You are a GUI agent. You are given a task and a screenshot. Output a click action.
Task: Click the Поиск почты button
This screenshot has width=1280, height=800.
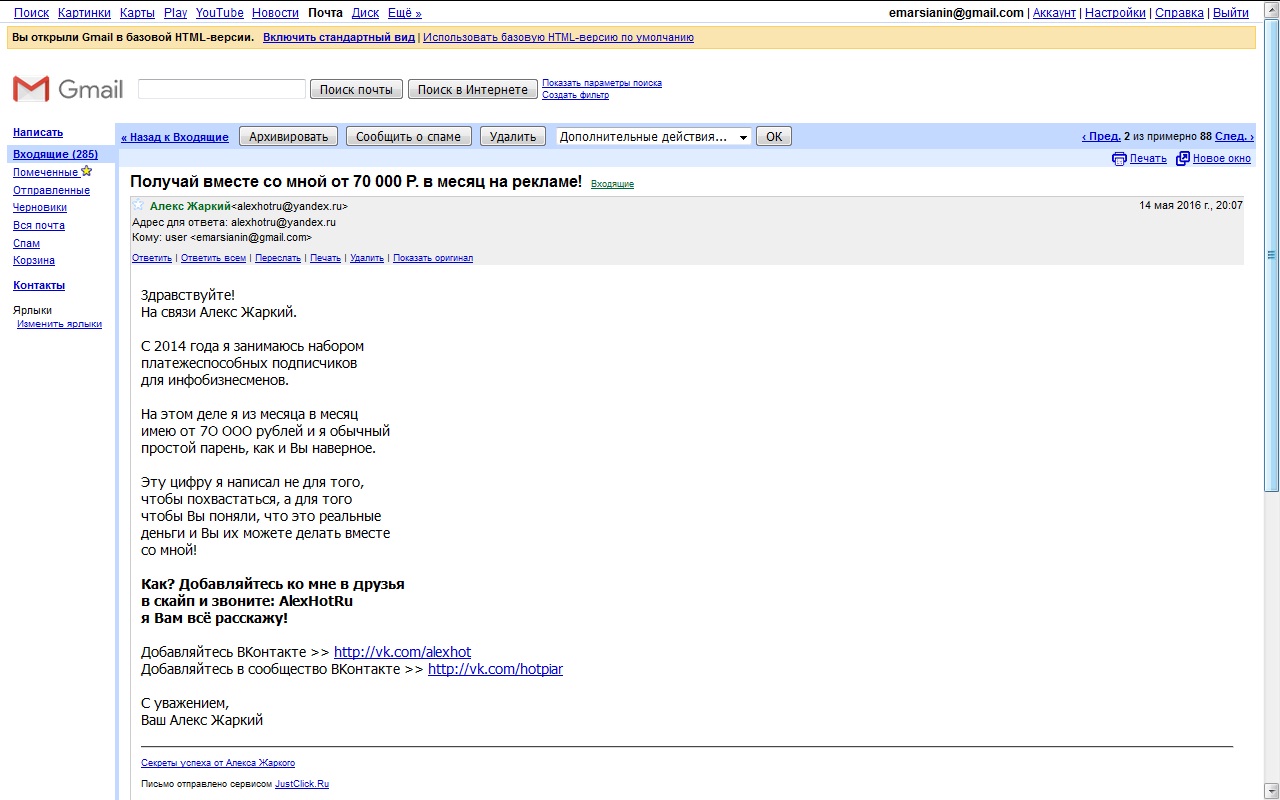coord(356,89)
